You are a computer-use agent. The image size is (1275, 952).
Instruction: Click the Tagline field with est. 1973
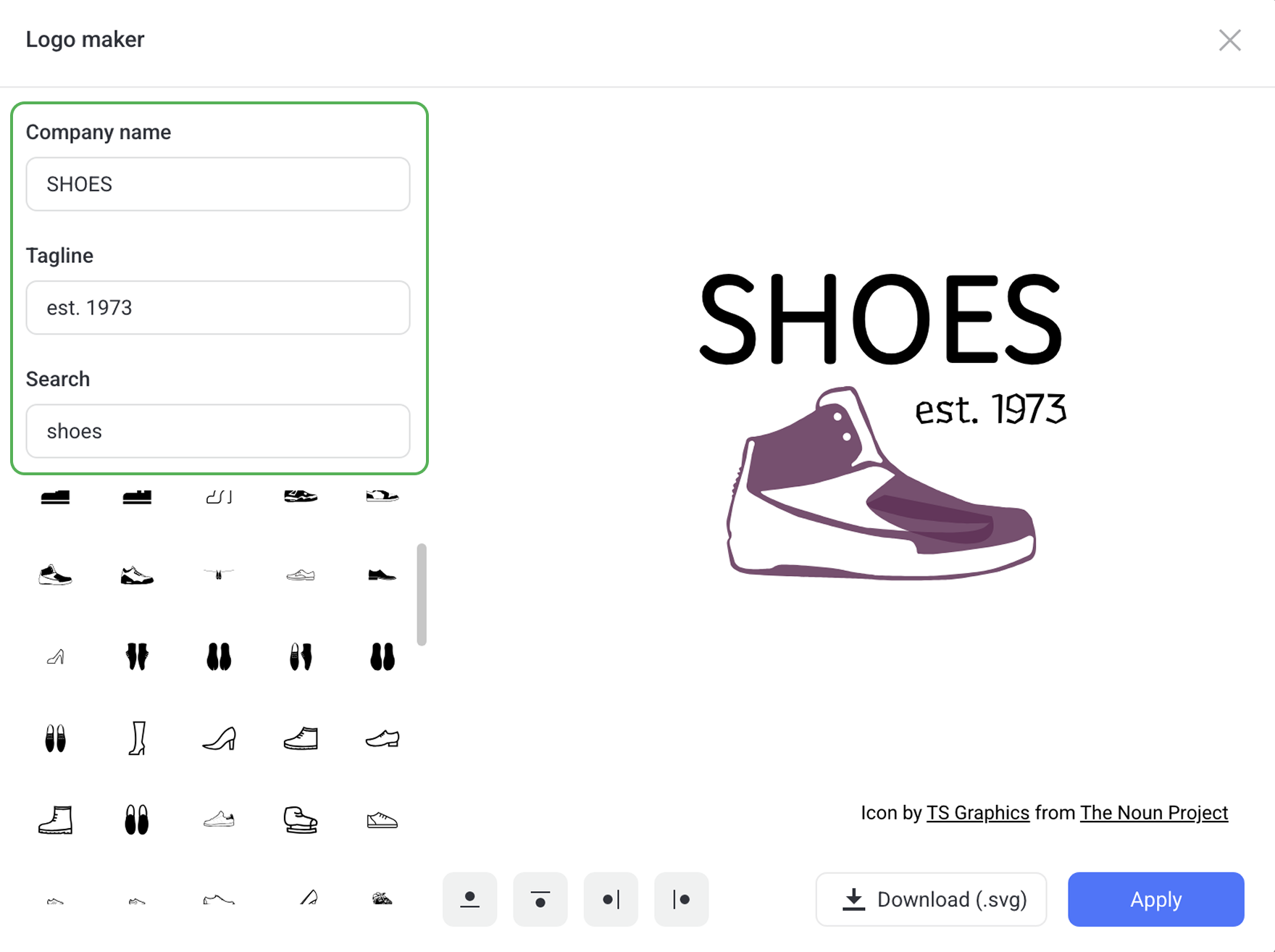pyautogui.click(x=218, y=308)
